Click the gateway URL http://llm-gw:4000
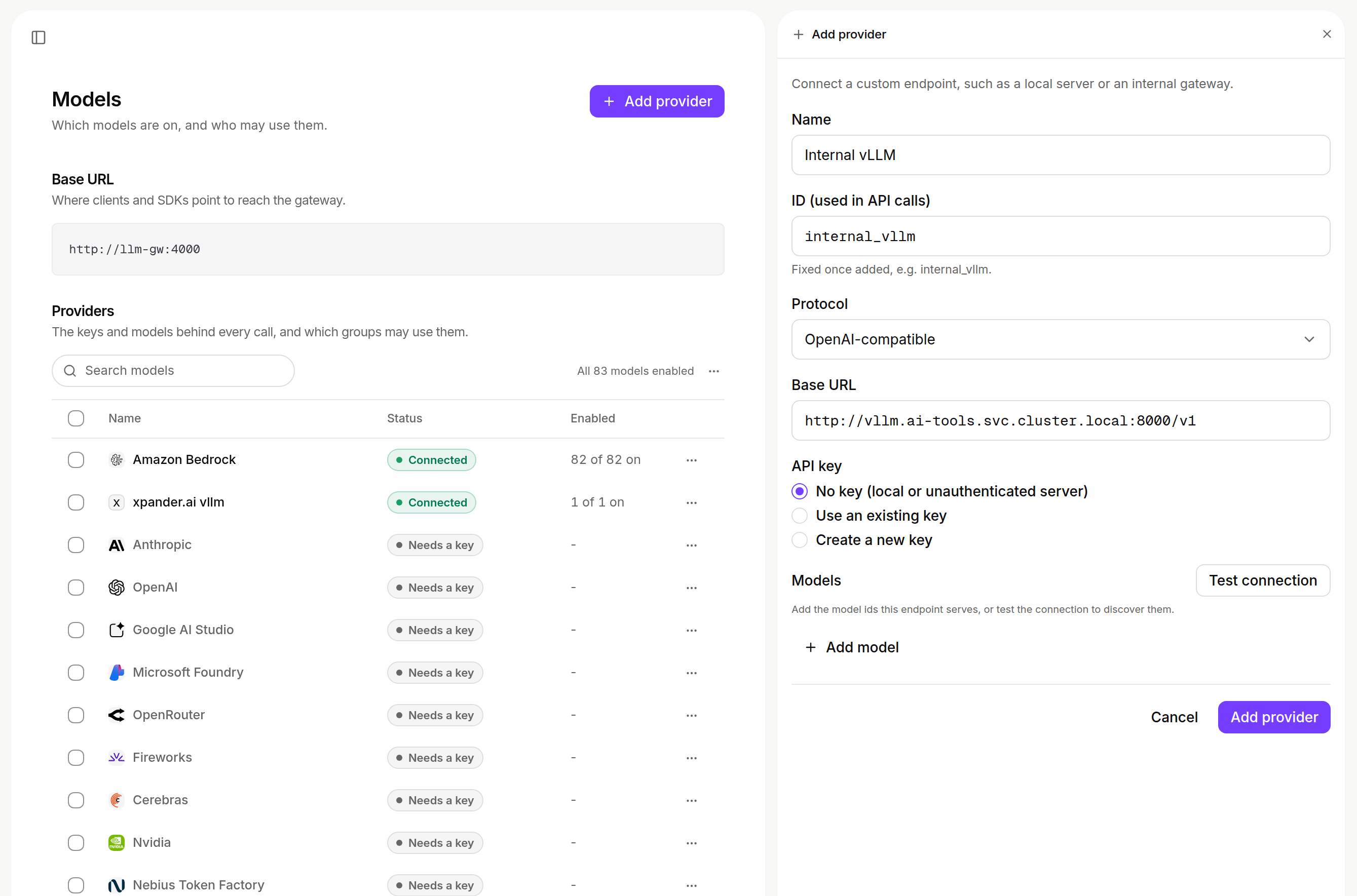This screenshot has width=1357, height=896. click(x=134, y=249)
